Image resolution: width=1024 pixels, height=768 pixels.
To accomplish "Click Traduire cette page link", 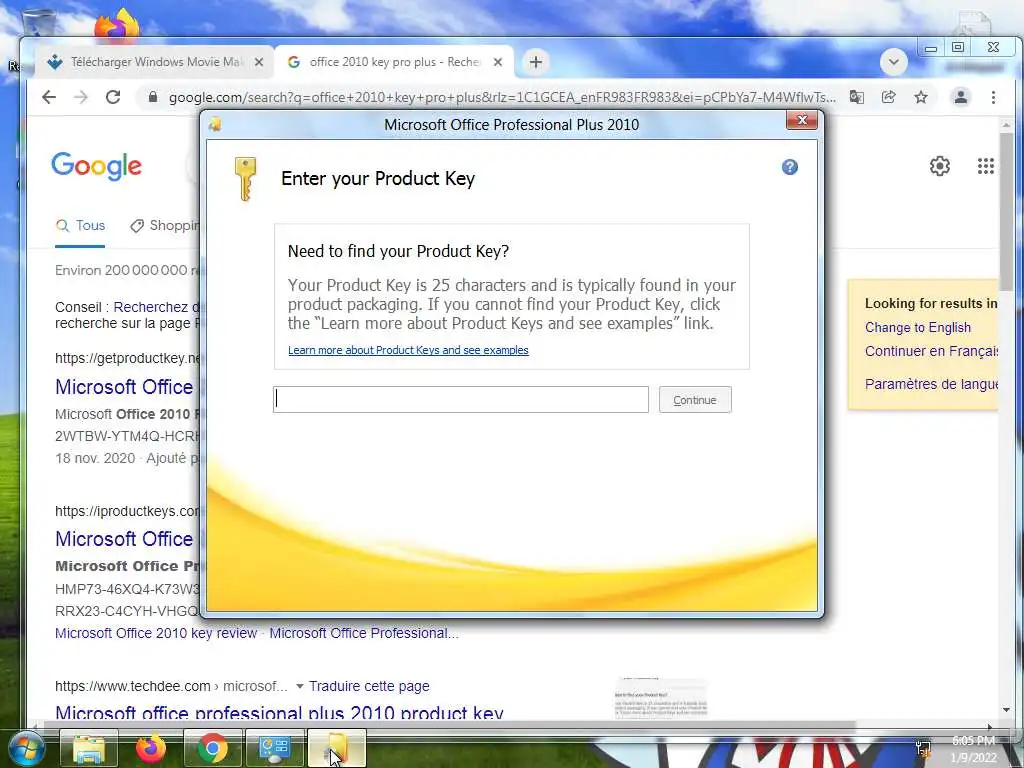I will point(369,686).
